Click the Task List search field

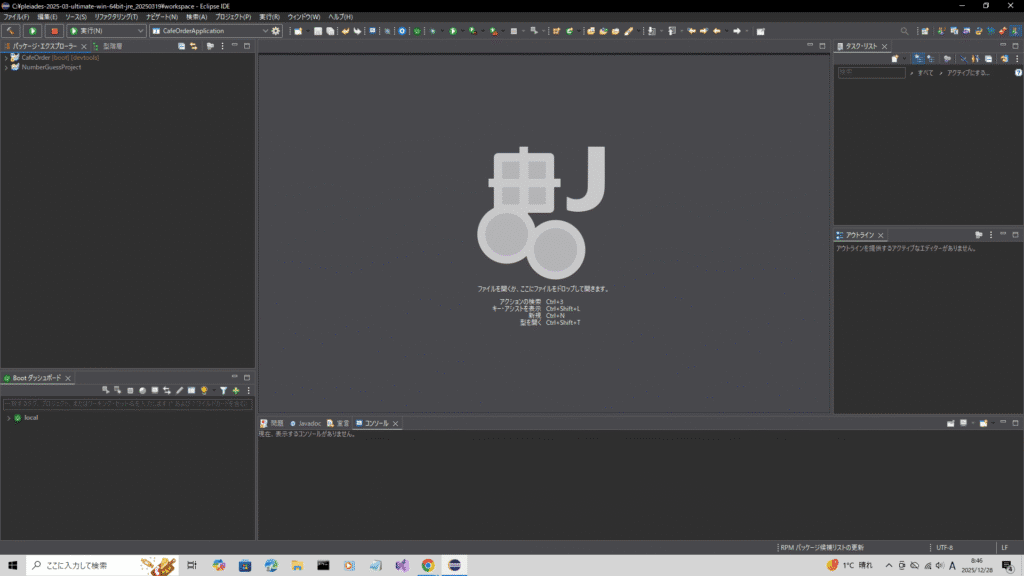[871, 73]
